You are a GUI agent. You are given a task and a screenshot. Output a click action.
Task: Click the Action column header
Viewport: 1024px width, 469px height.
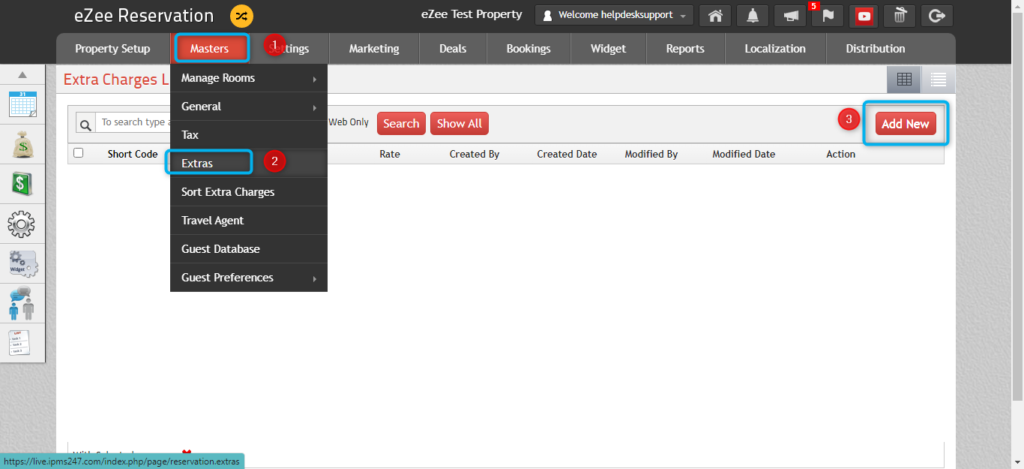(840, 154)
